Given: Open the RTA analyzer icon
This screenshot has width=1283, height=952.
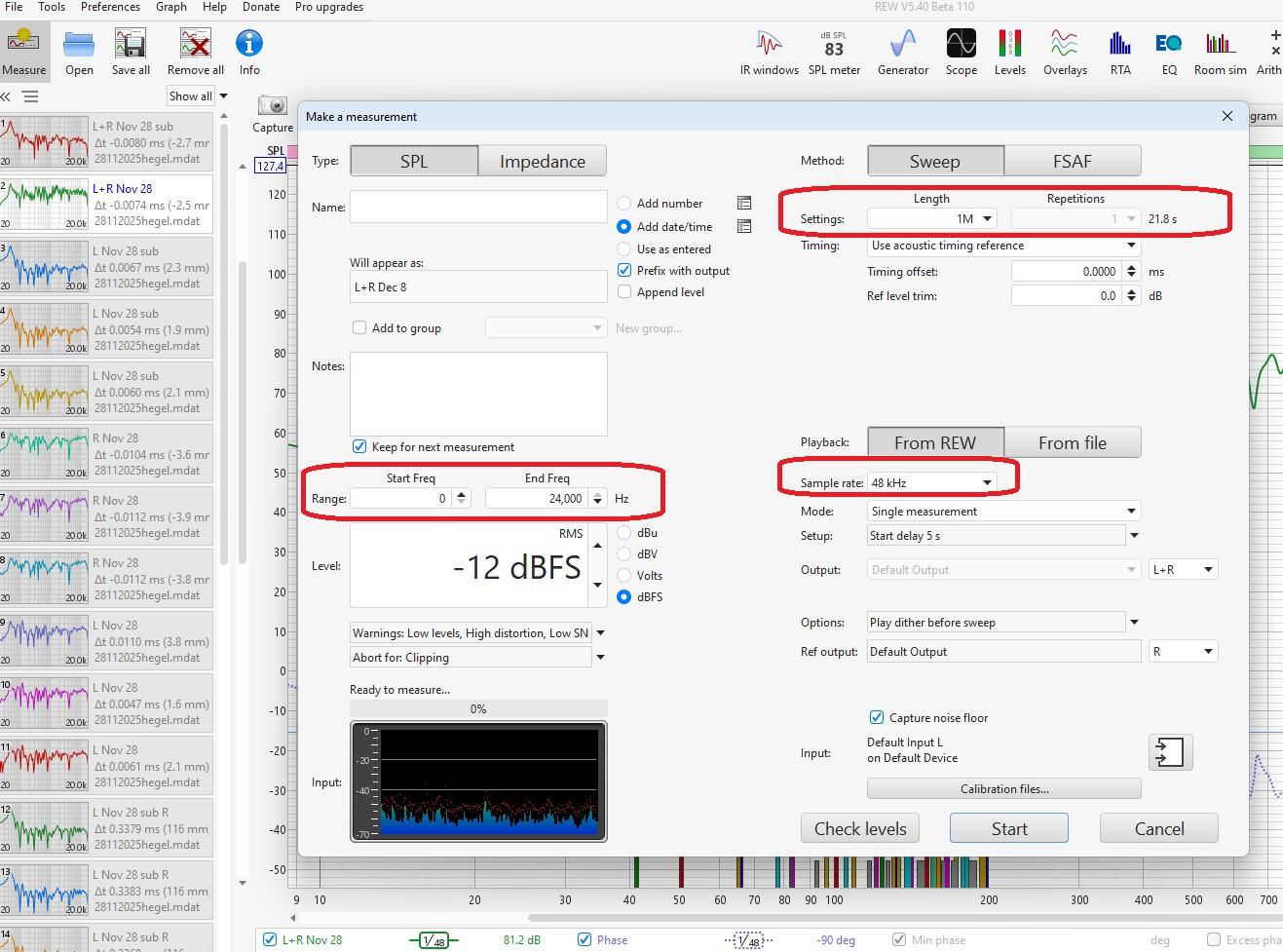Looking at the screenshot, I should click(1120, 51).
